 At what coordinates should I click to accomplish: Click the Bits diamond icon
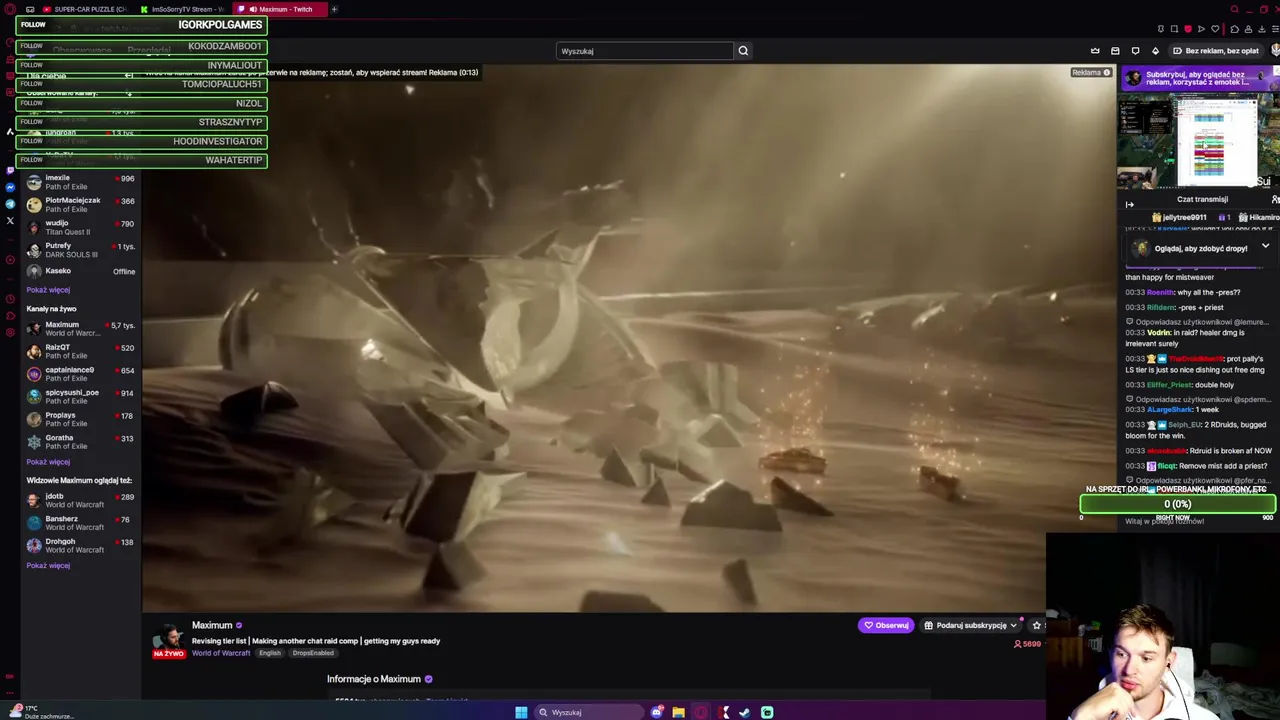1155,51
